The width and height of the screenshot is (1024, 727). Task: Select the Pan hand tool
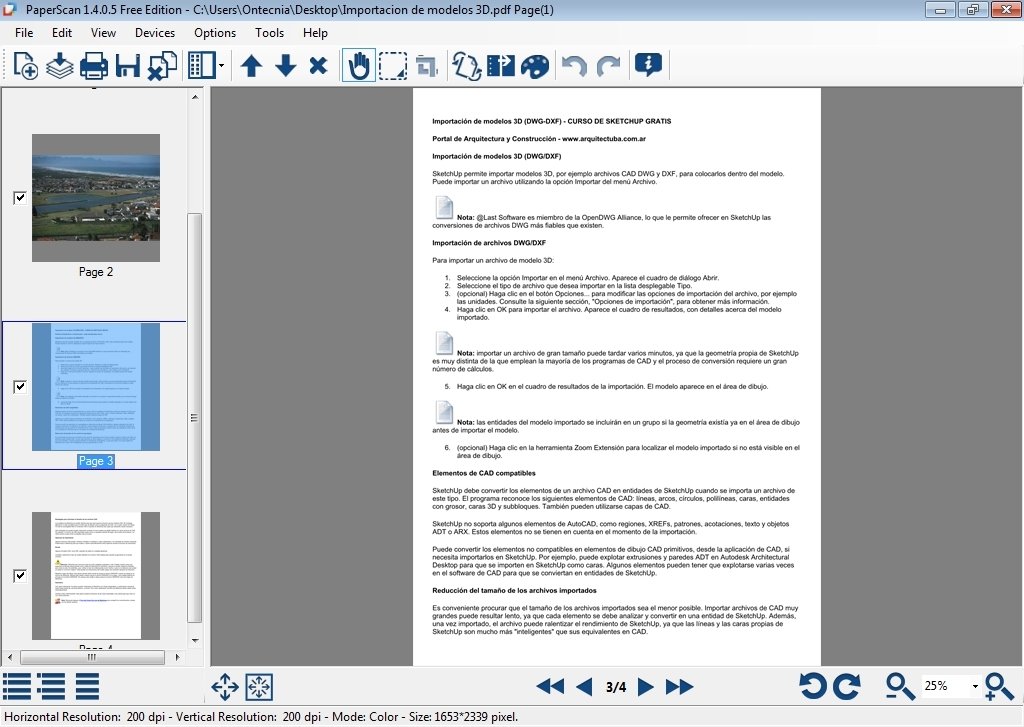[x=359, y=66]
